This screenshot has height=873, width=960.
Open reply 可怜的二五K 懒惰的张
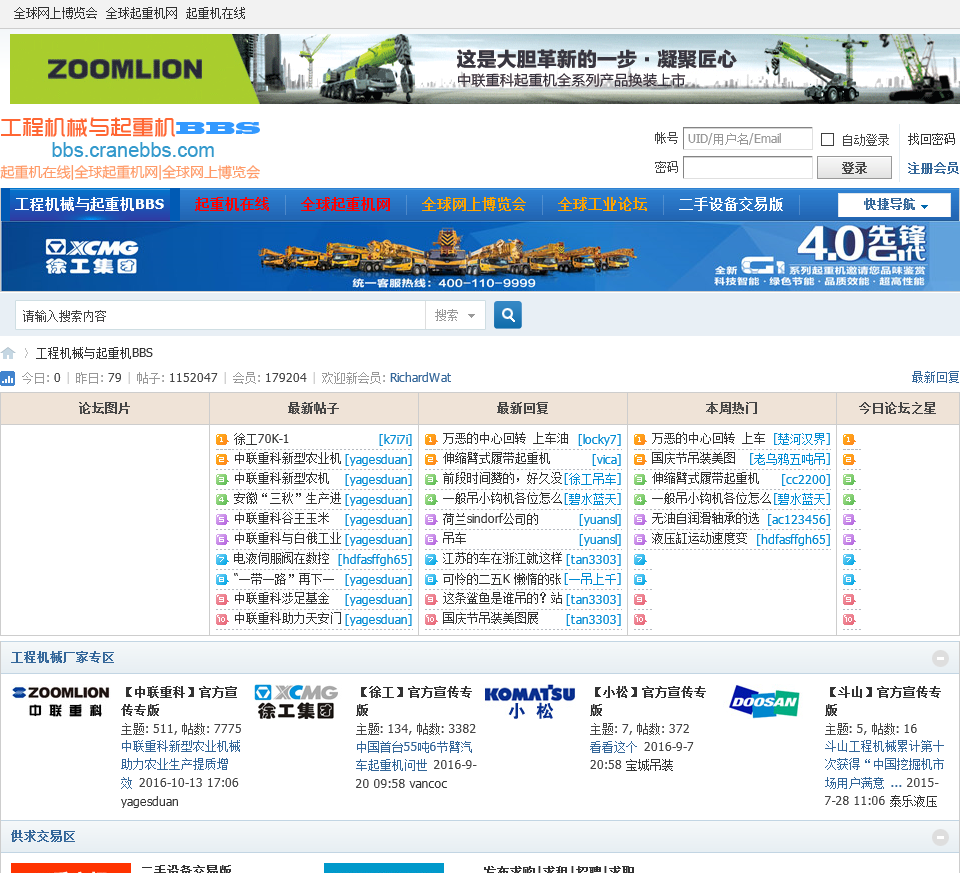[502, 579]
